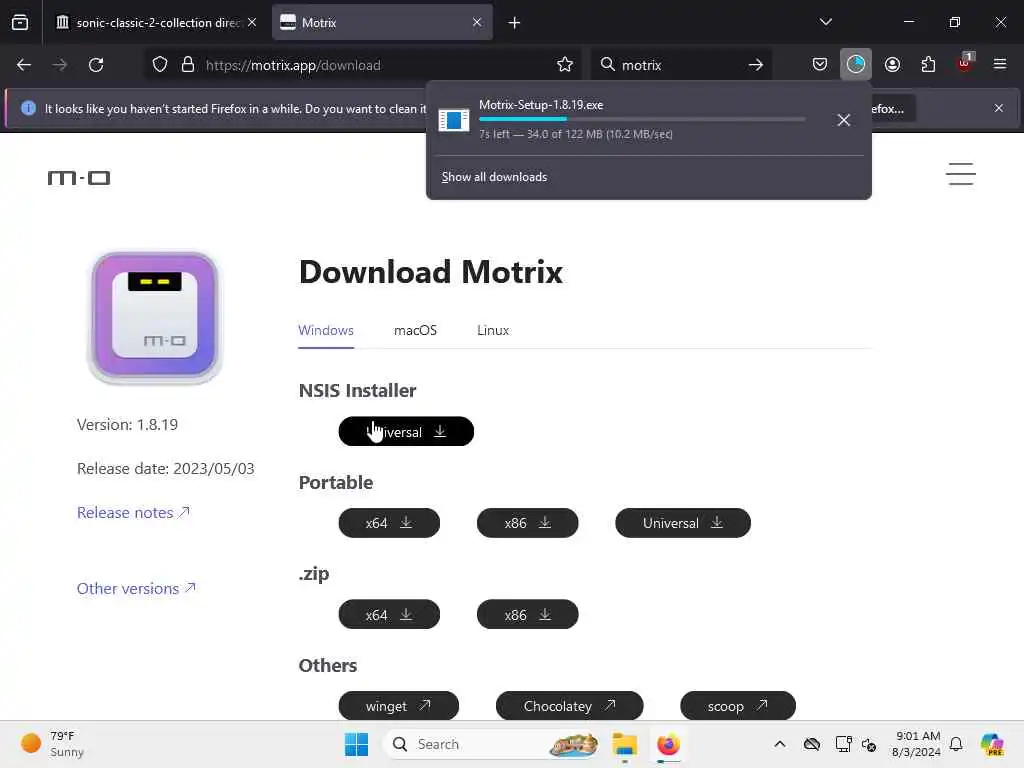Image resolution: width=1024 pixels, height=768 pixels.
Task: Open the Pocket save icon
Action: [x=820, y=65]
